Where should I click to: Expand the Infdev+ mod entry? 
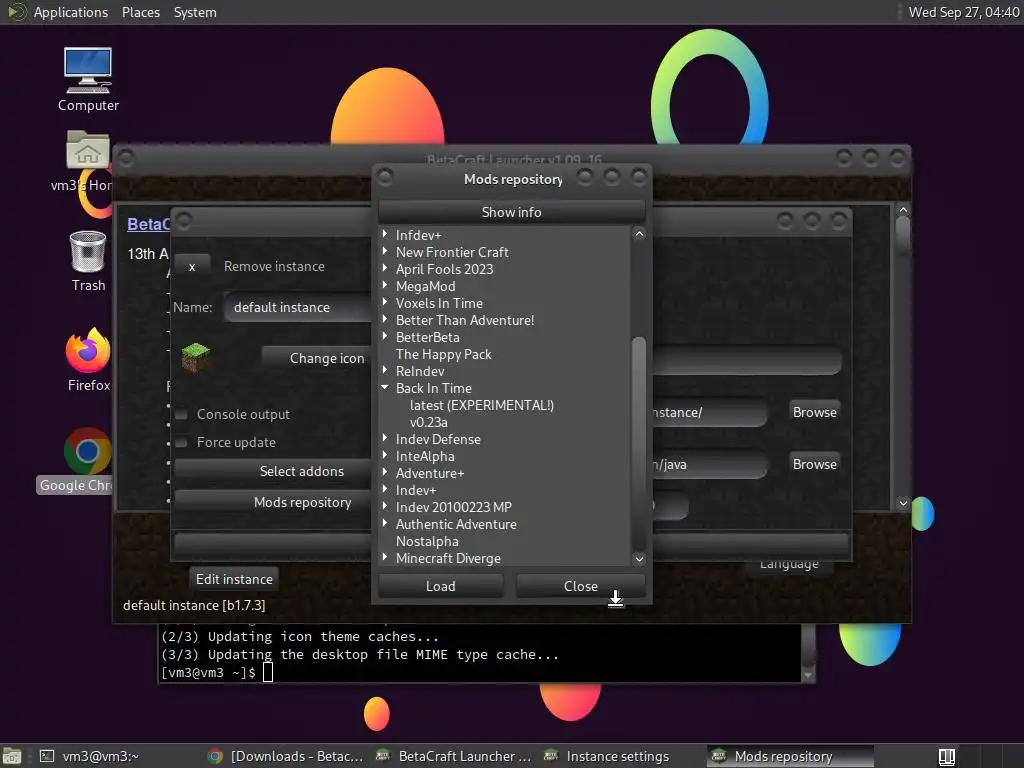coord(385,234)
